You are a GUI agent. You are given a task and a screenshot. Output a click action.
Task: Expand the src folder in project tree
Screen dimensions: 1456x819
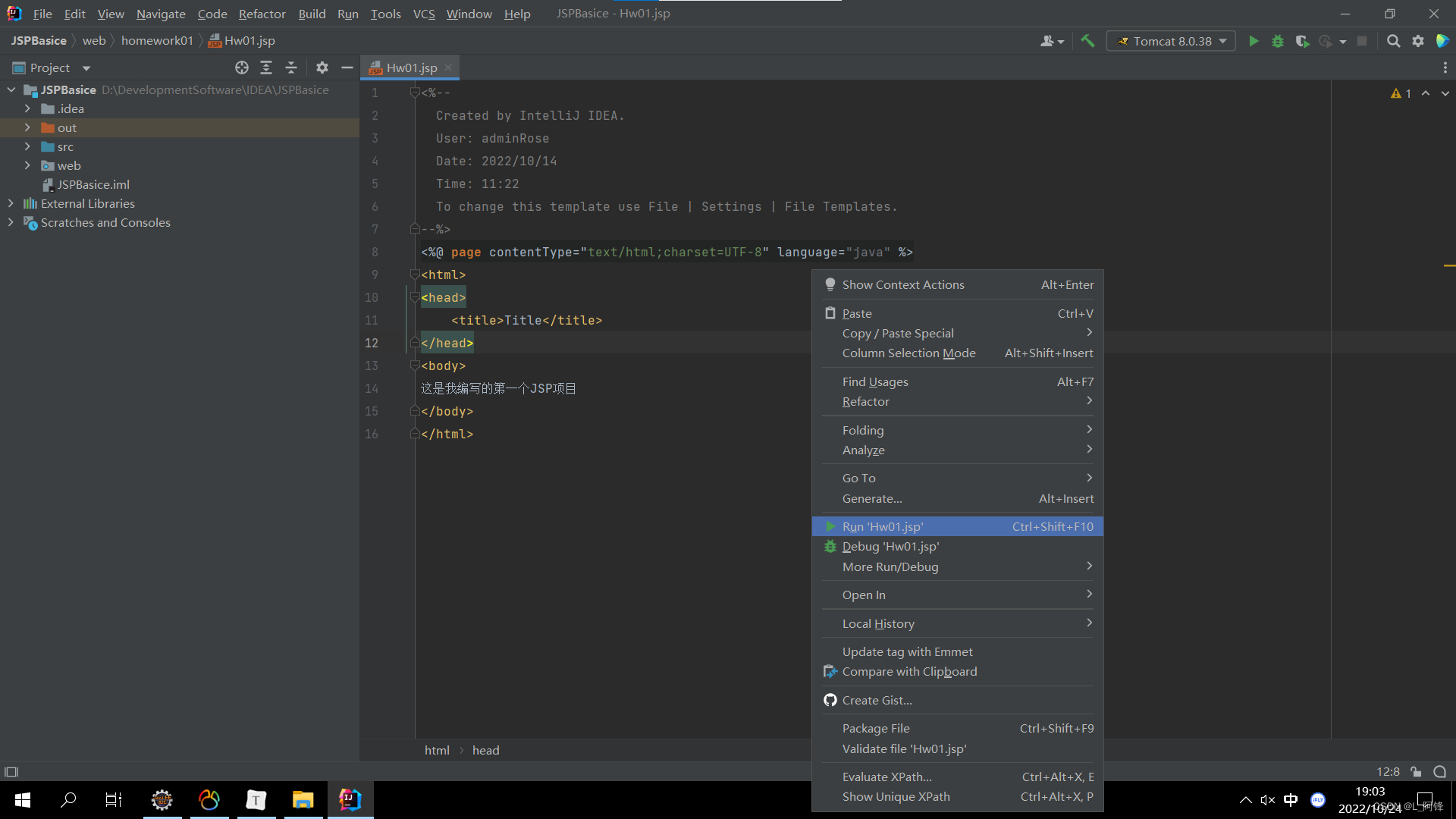[x=27, y=146]
